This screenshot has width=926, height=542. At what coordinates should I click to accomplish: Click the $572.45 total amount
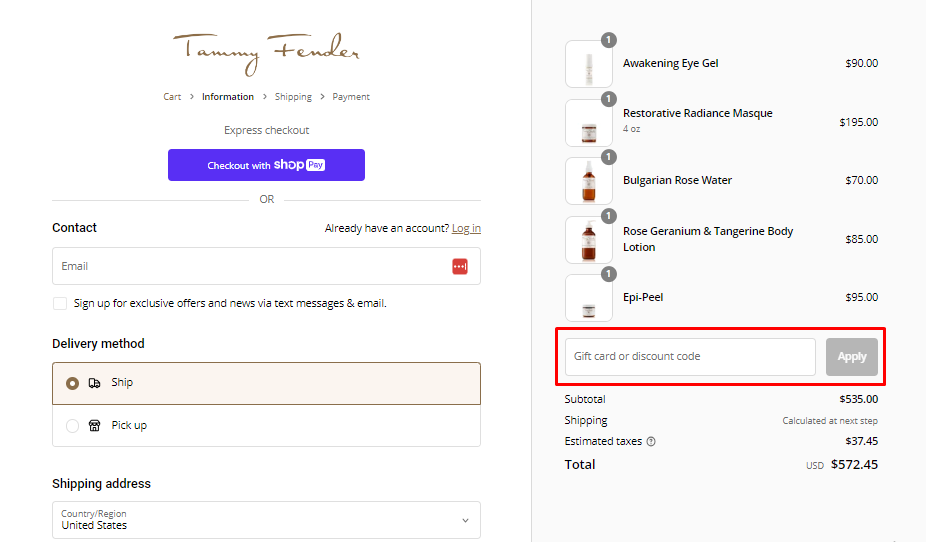click(854, 465)
